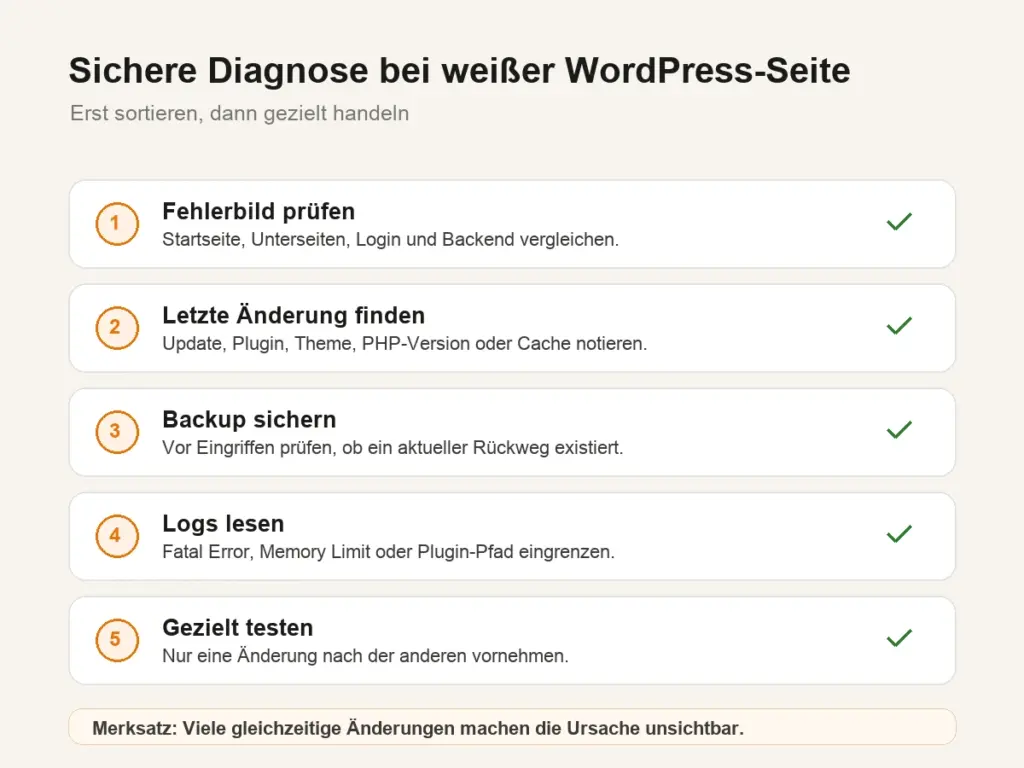The height and width of the screenshot is (768, 1024).
Task: Click the checkmark in the Gezielt testen row
Action: [899, 638]
